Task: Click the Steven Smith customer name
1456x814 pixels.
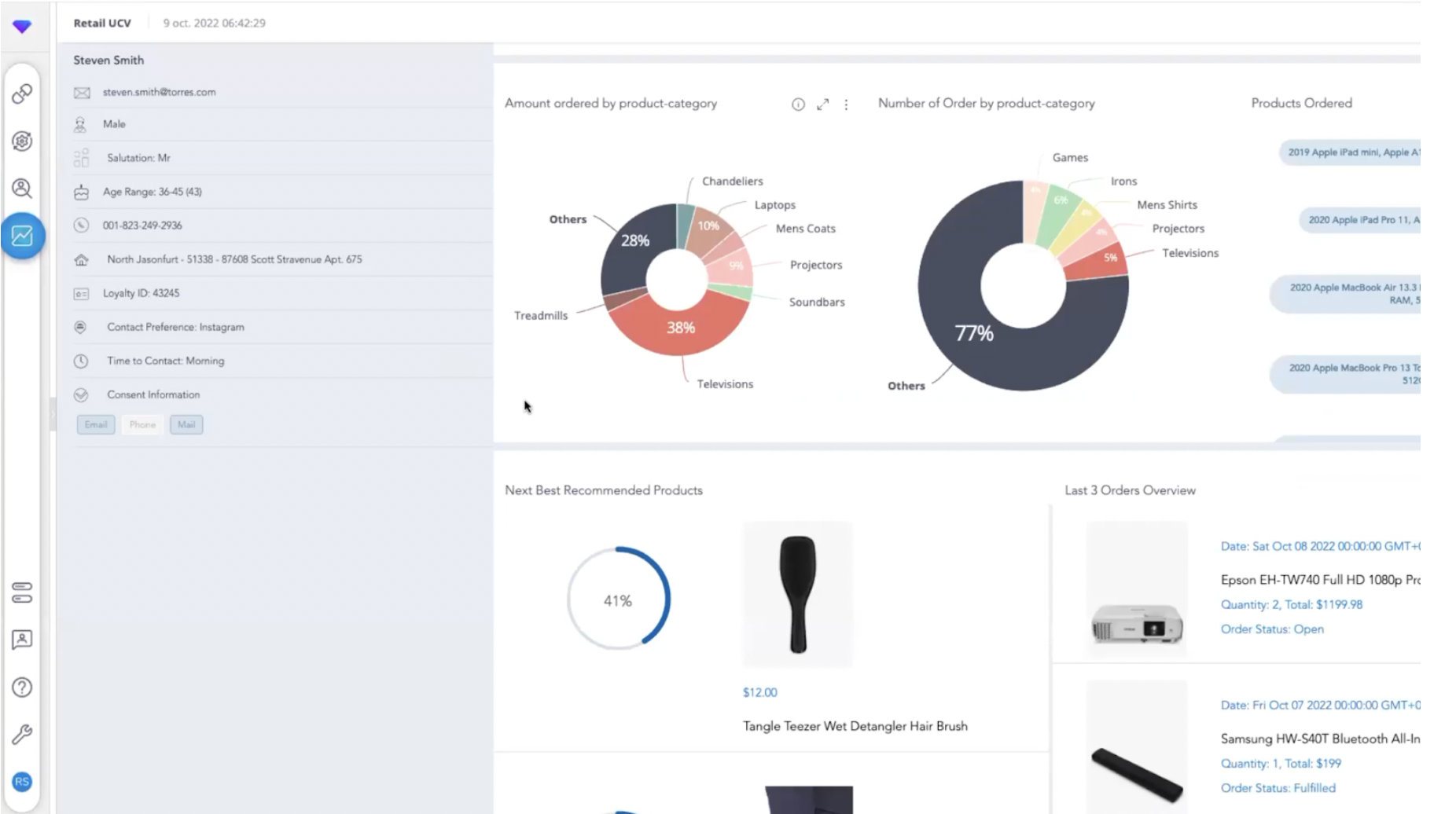Action: (x=108, y=60)
